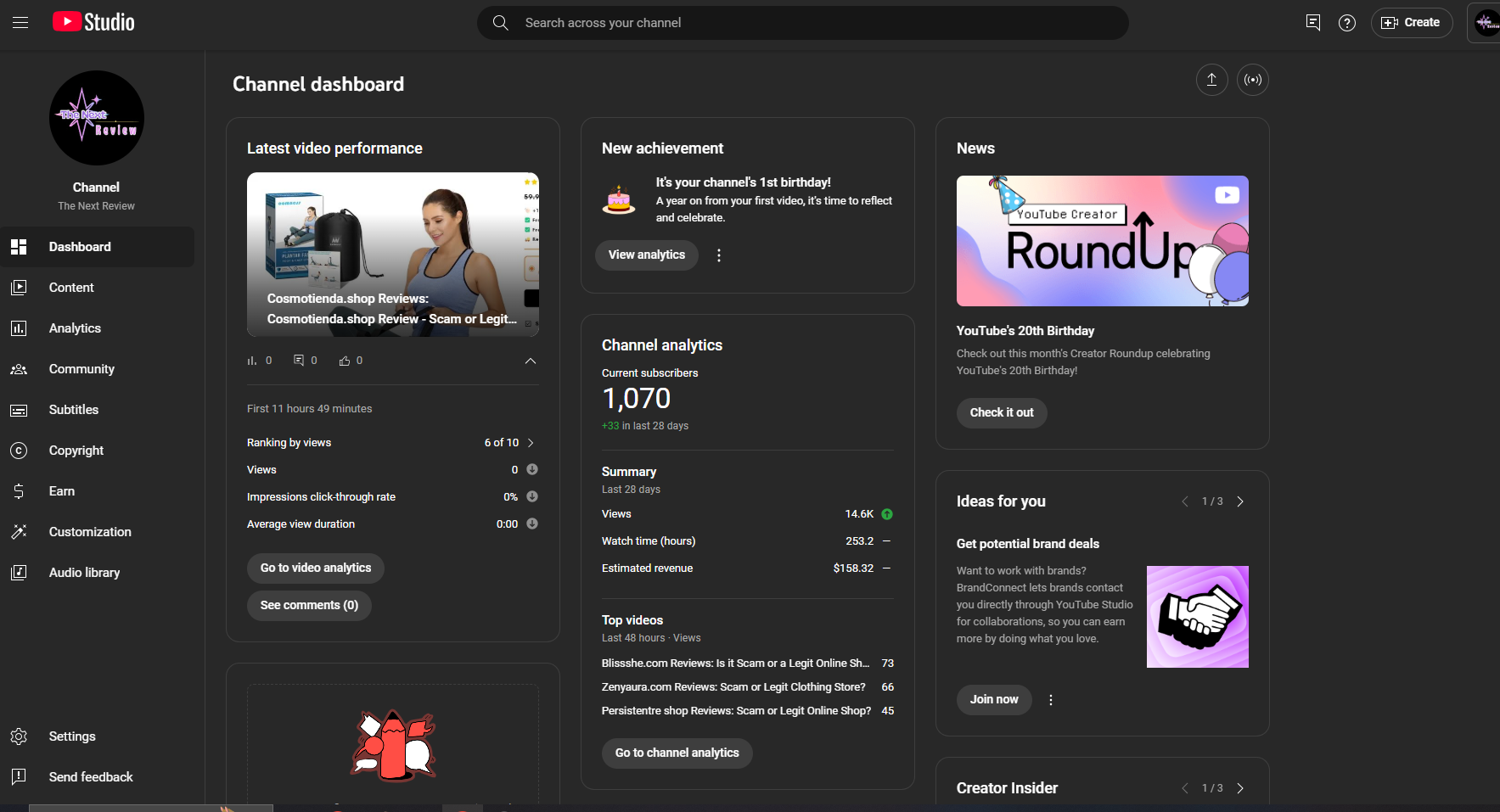Select Dashboard in the sidebar
Viewport: 1500px width, 812px height.
[x=98, y=247]
